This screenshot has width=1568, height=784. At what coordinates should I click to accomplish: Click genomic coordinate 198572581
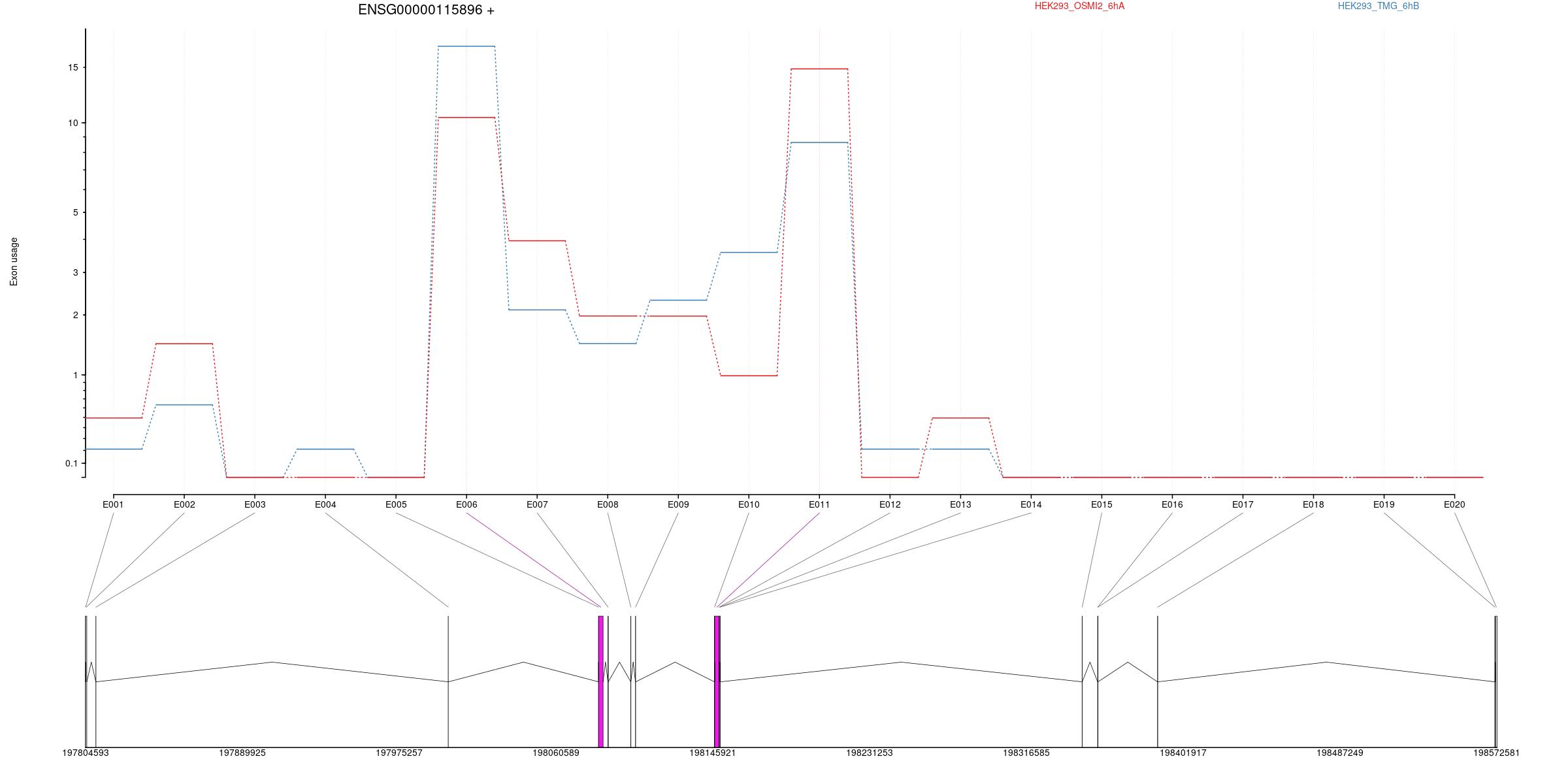(x=1497, y=753)
